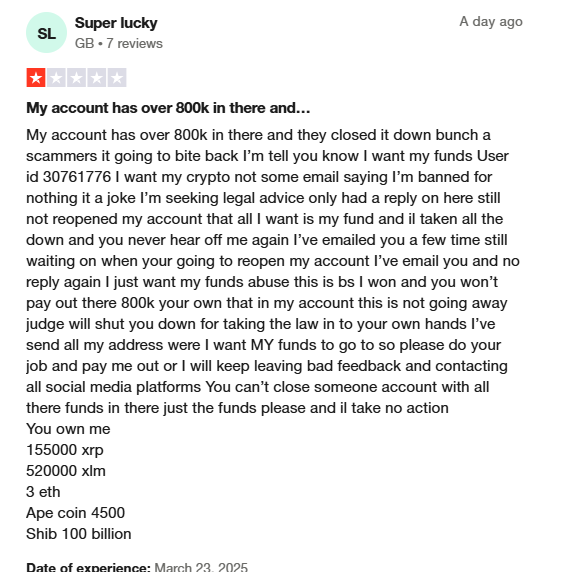Viewport: 582px width, 572px height.
Task: Click the SL avatar circle
Action: [46, 33]
